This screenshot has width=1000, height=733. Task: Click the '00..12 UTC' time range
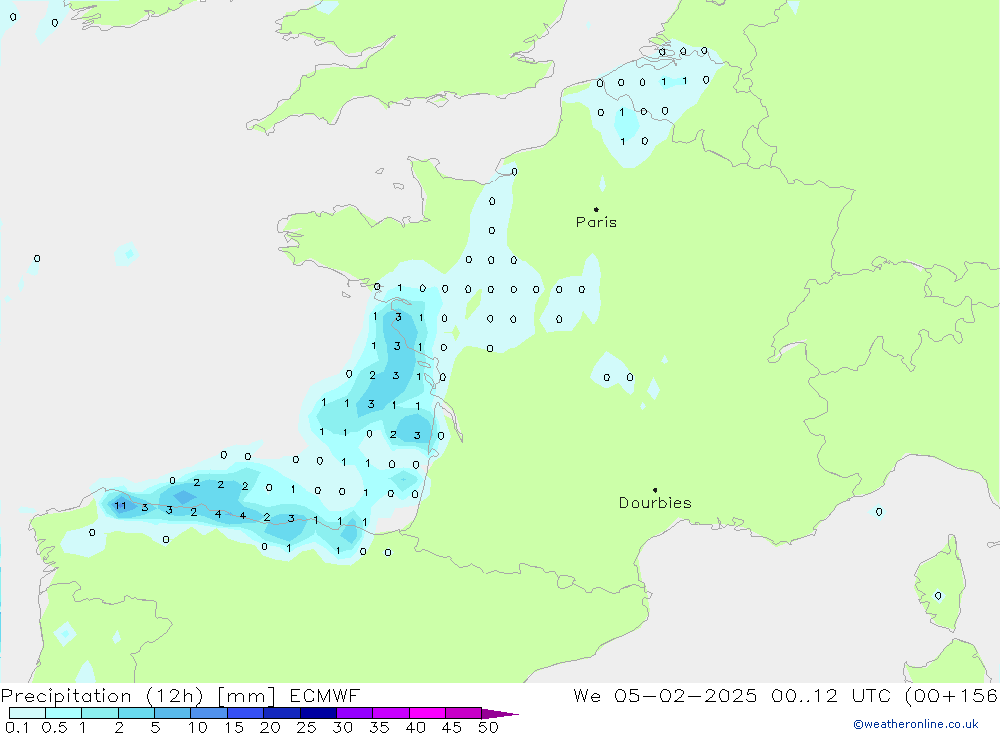coord(831,695)
